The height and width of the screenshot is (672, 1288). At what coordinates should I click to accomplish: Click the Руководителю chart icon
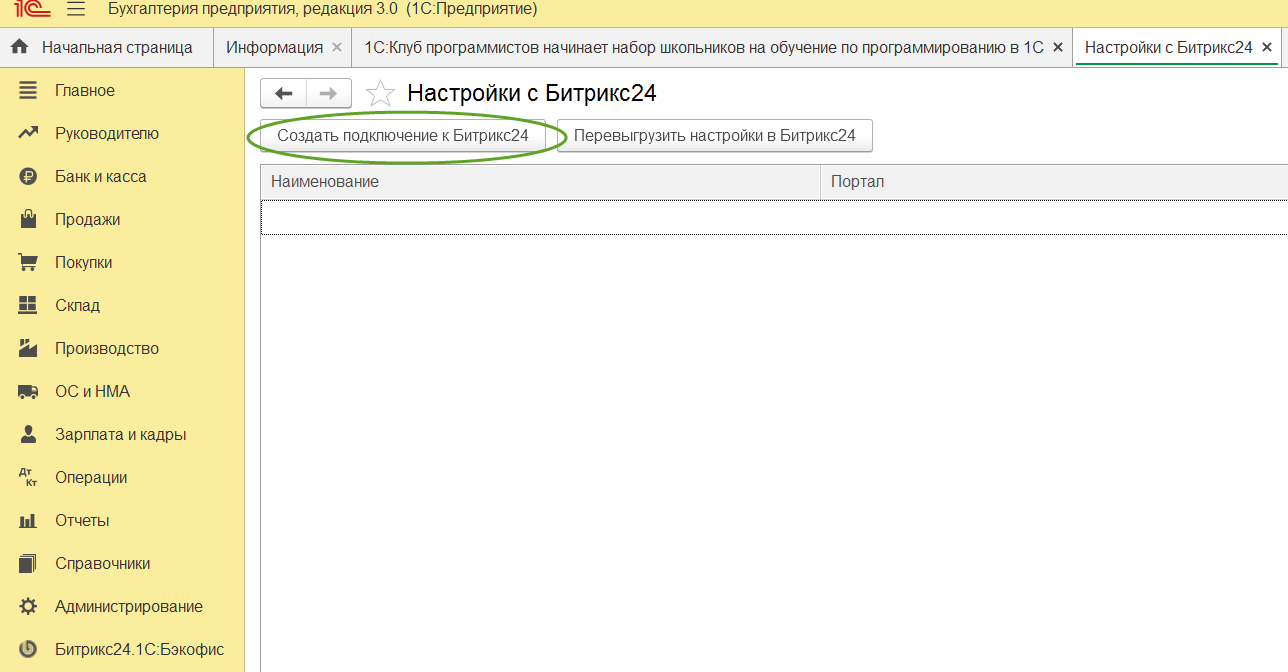pos(28,133)
